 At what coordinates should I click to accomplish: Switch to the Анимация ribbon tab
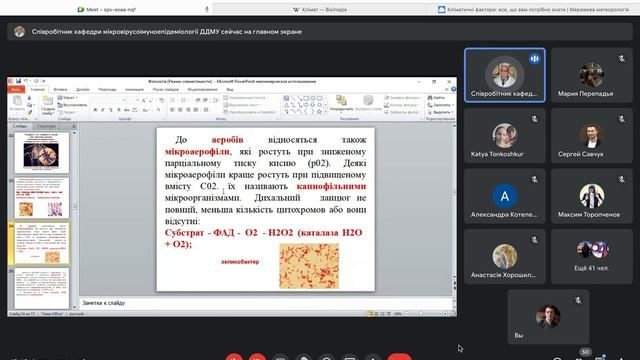click(134, 89)
